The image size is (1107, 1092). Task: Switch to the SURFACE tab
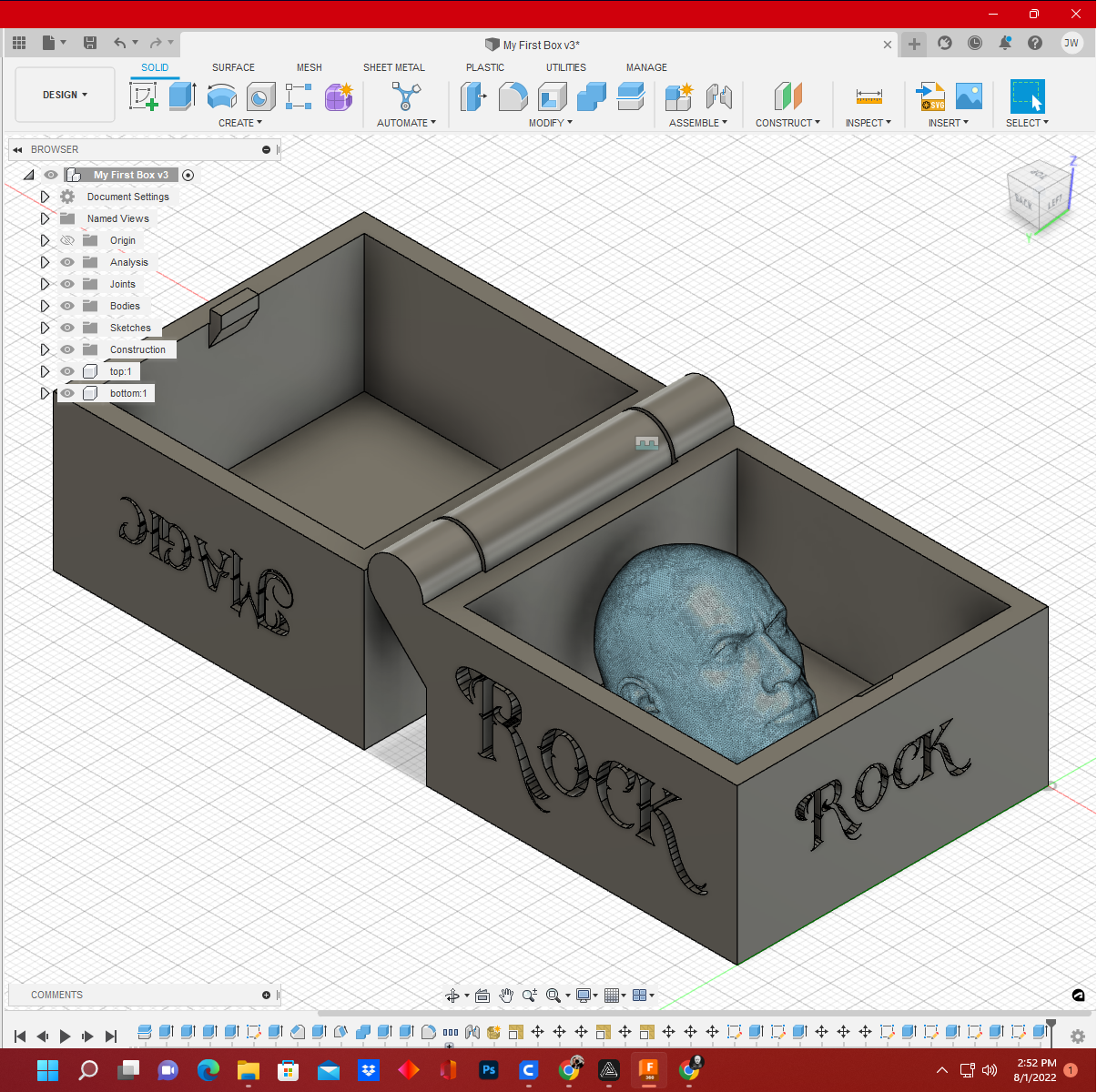[233, 67]
